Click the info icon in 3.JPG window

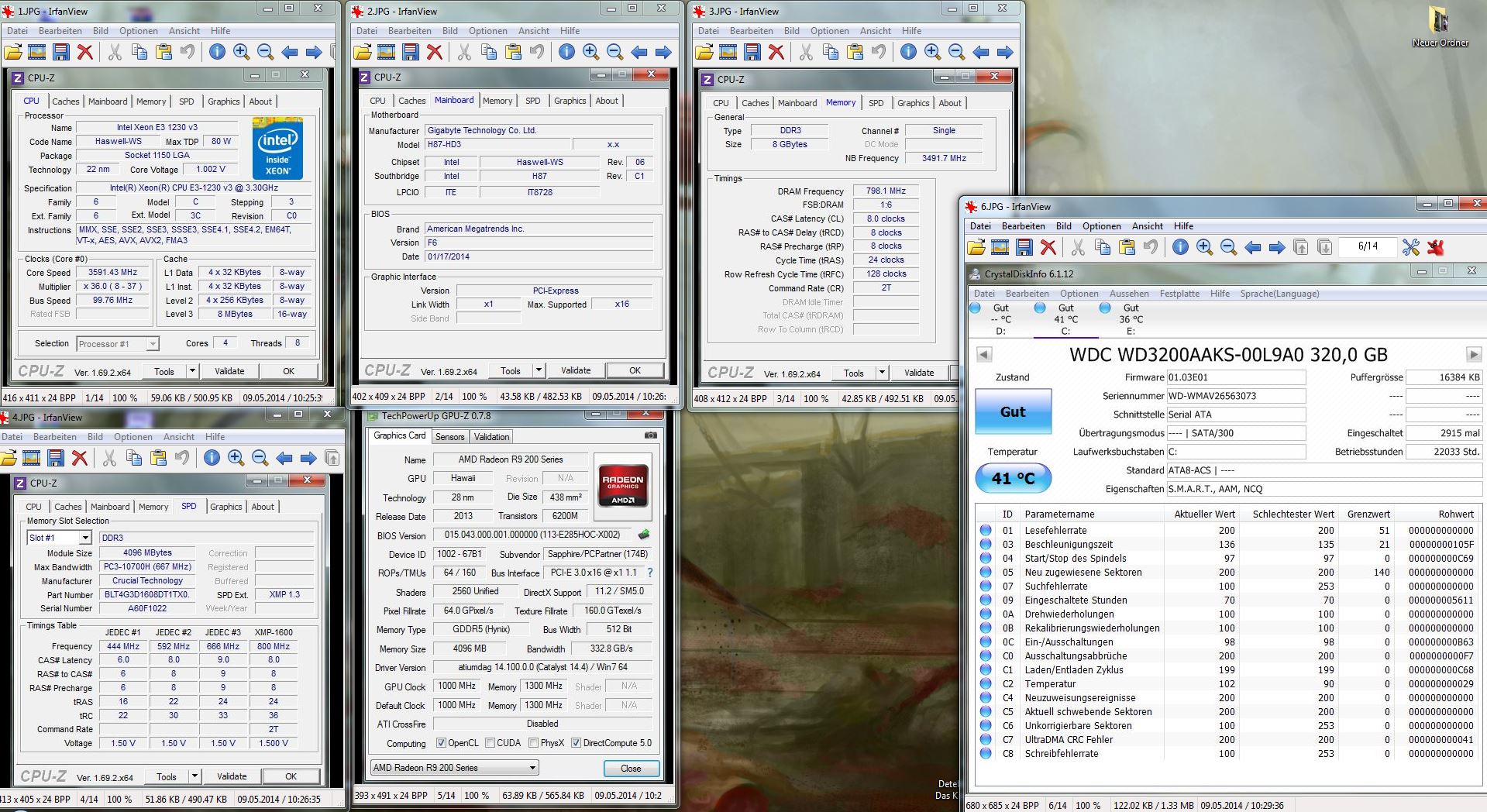(909, 52)
